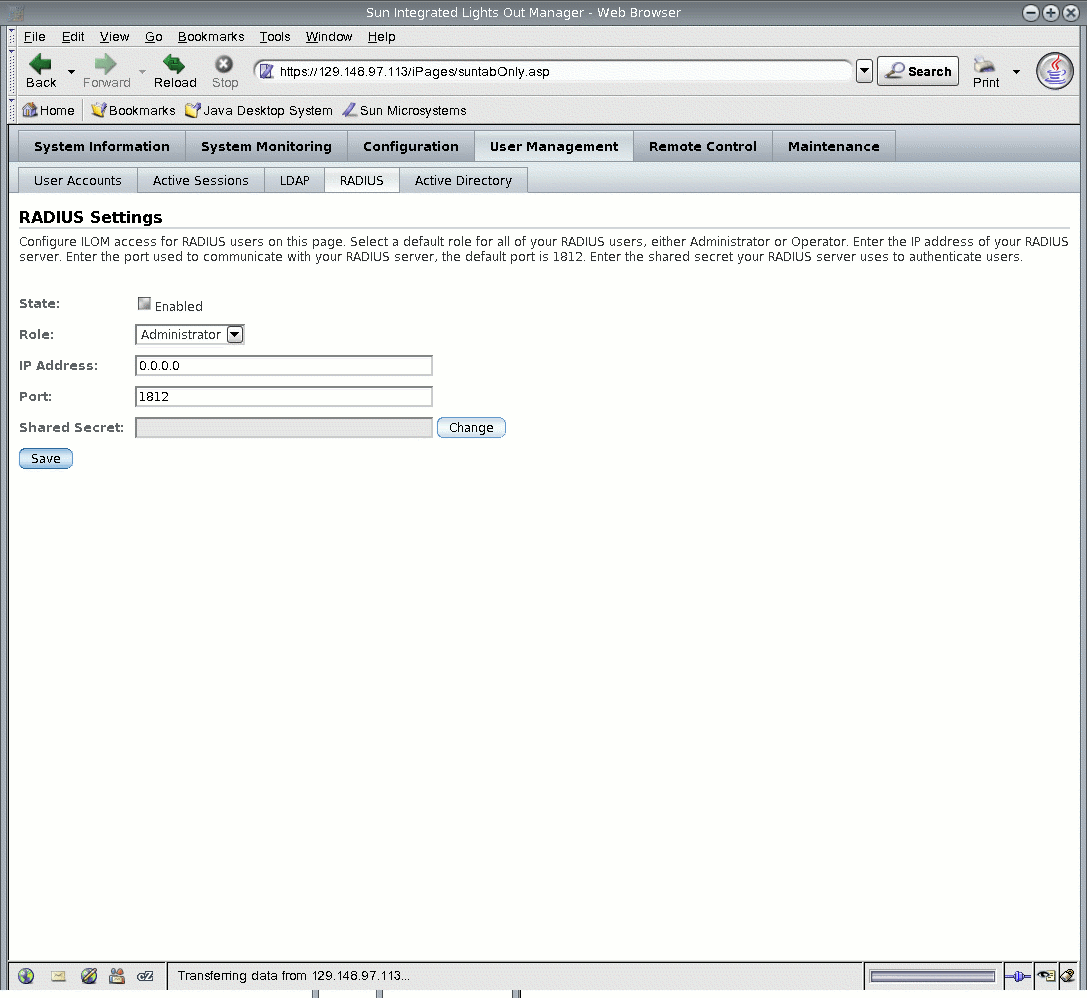
Task: Click the Reload page icon
Action: pos(174,64)
